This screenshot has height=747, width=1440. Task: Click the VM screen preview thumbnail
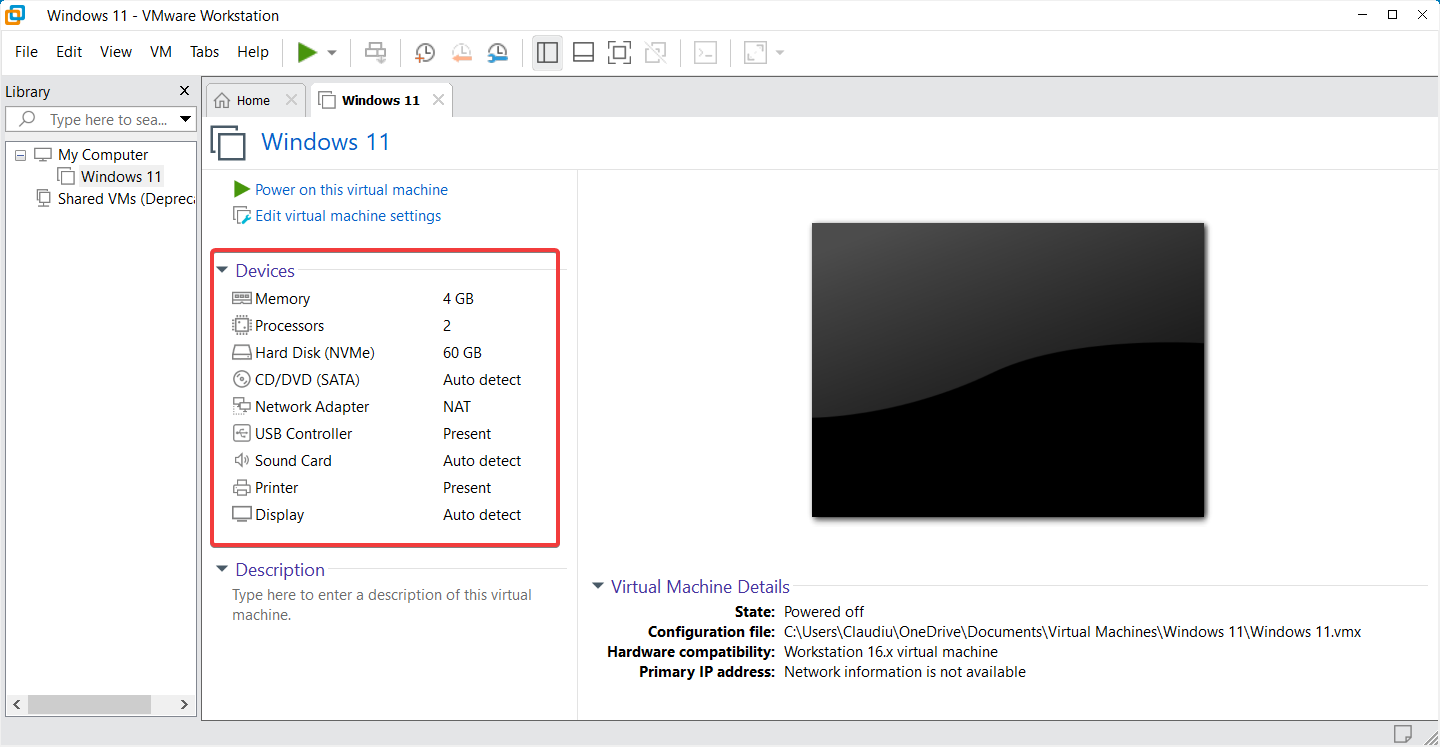pos(1008,370)
